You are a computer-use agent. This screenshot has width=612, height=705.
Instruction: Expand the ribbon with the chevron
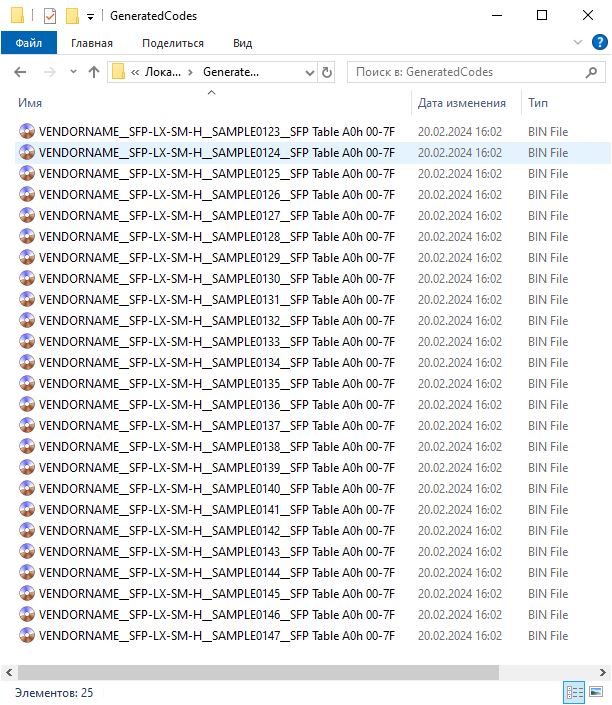(x=578, y=42)
